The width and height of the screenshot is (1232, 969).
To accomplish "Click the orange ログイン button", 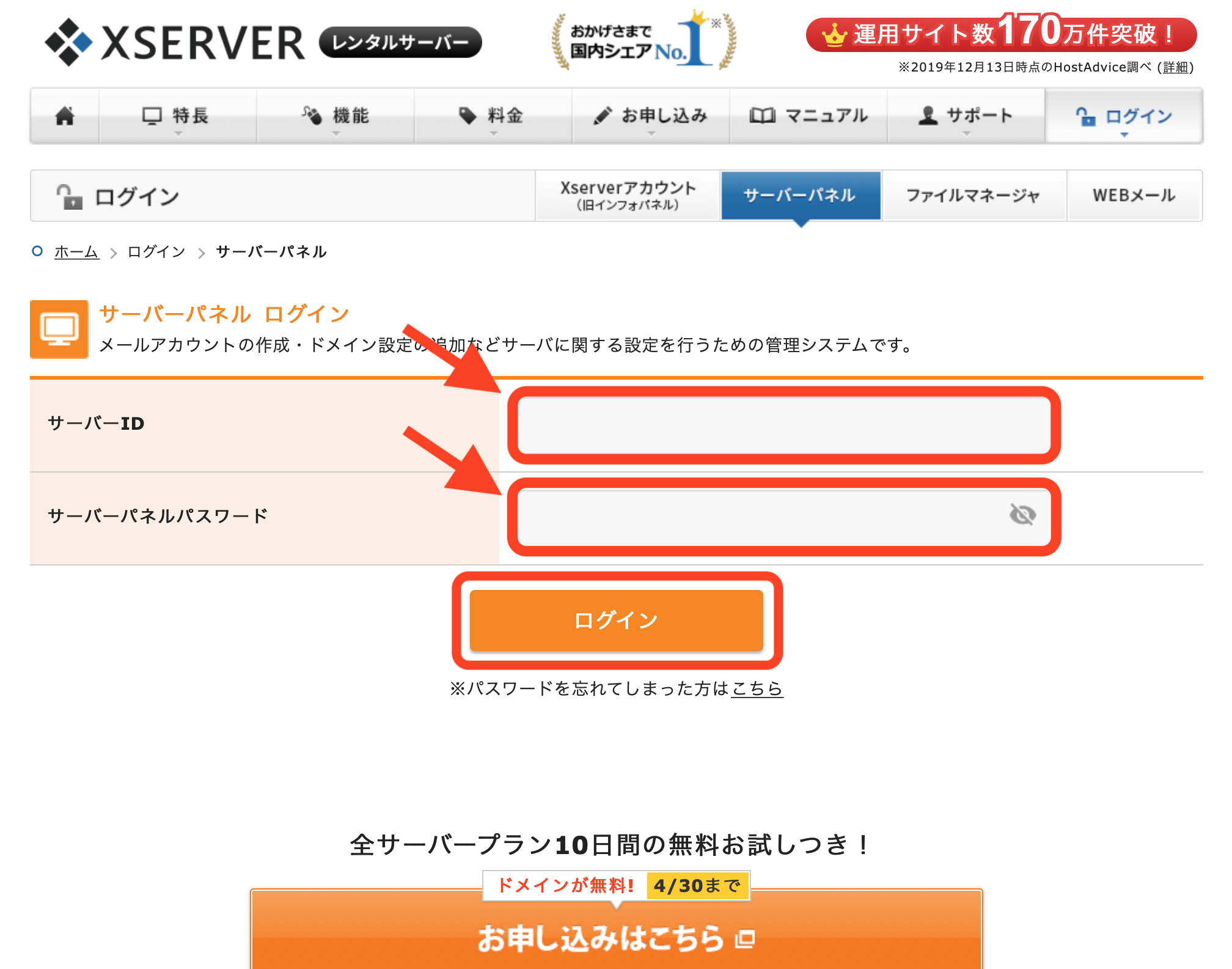I will pyautogui.click(x=617, y=621).
